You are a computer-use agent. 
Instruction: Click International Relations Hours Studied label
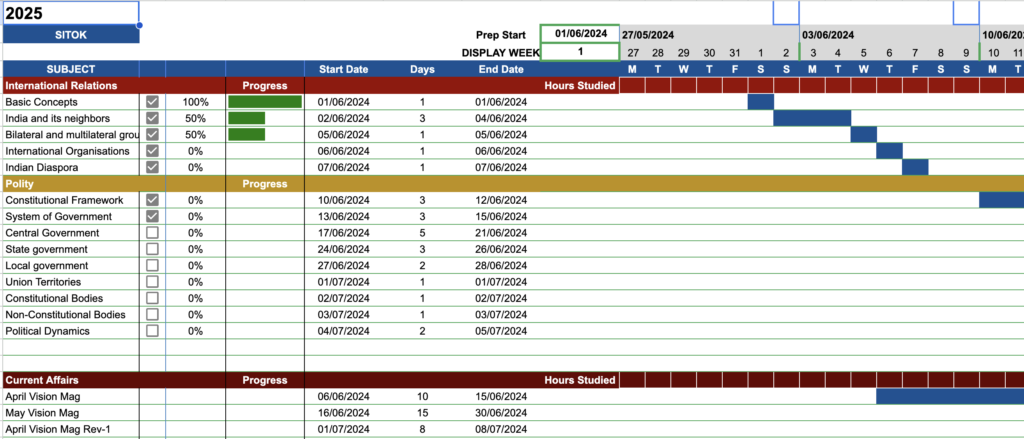(580, 86)
